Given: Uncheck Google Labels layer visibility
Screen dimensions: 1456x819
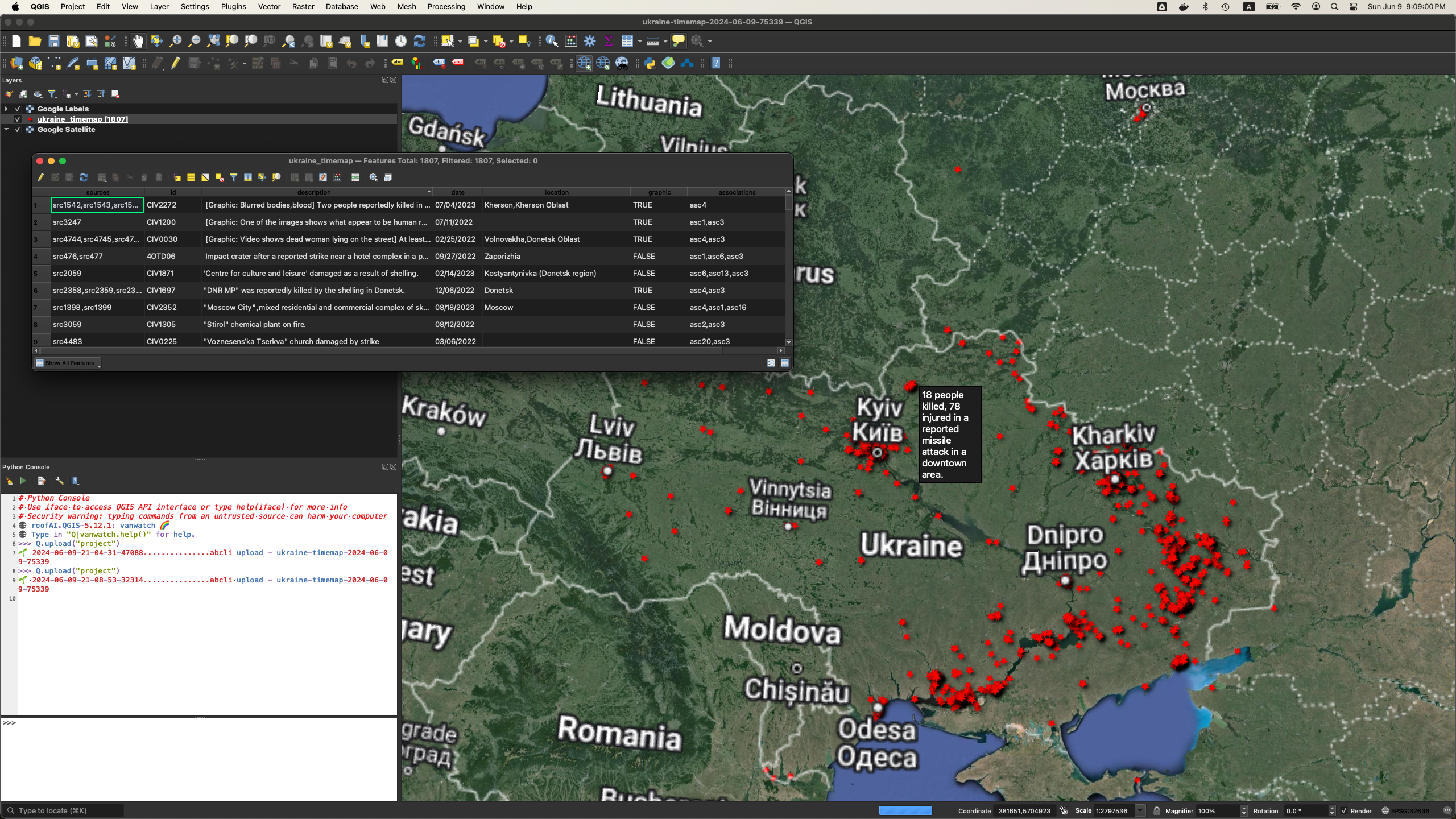Looking at the screenshot, I should click(x=18, y=109).
